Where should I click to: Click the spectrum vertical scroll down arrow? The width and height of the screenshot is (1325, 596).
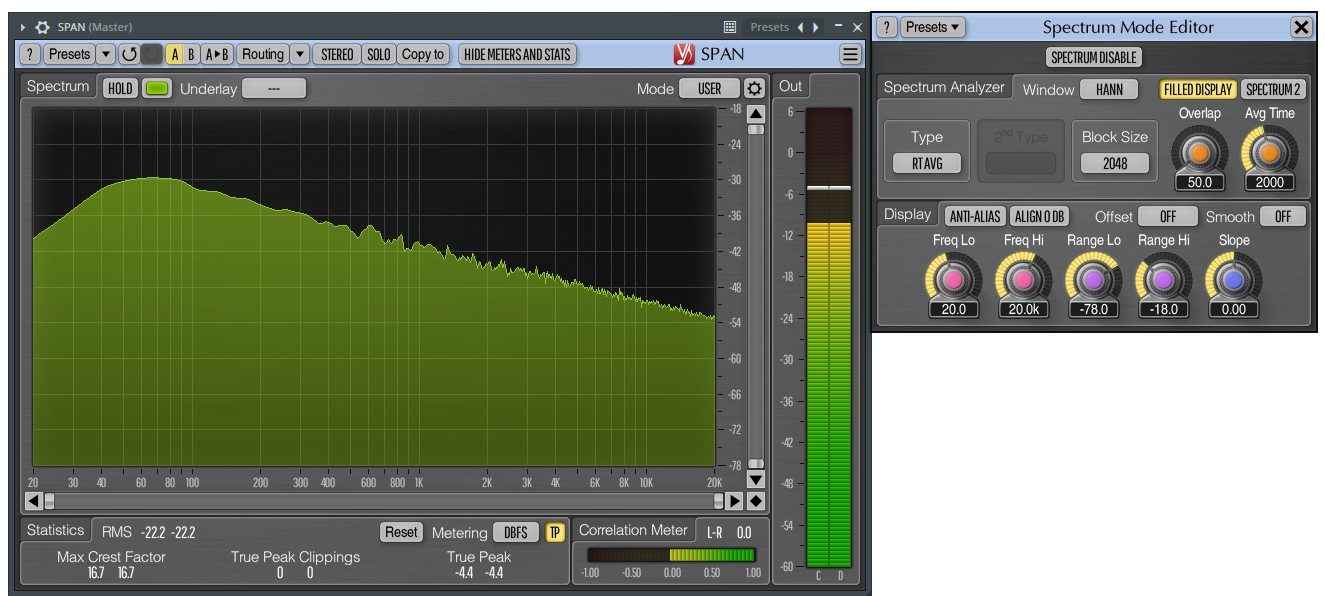pos(756,479)
